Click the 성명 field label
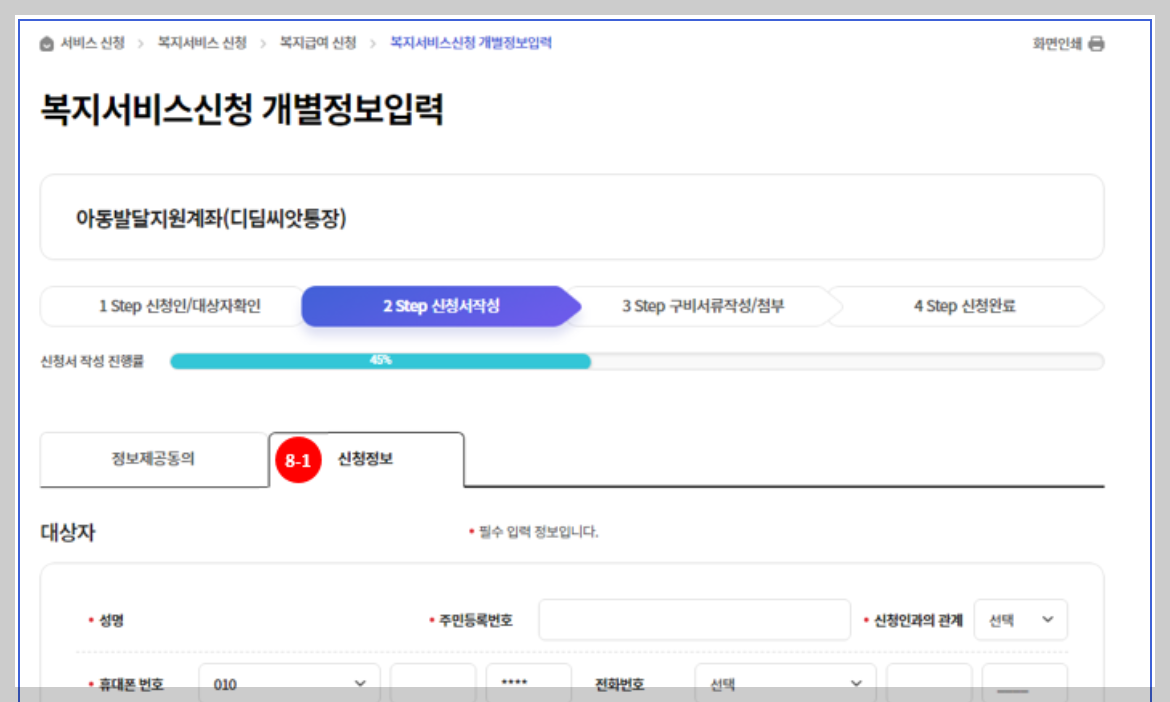 tap(111, 620)
